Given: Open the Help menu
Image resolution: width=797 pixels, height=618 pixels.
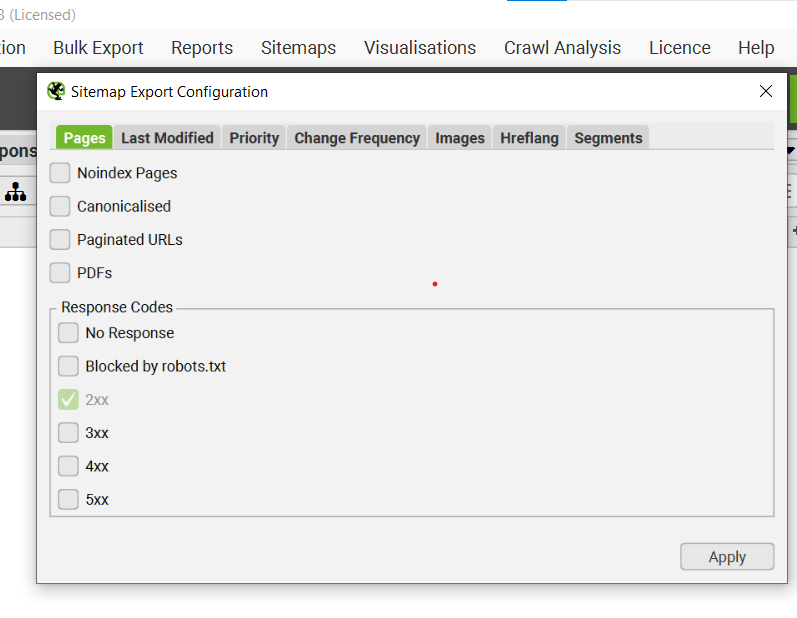Looking at the screenshot, I should (x=756, y=48).
